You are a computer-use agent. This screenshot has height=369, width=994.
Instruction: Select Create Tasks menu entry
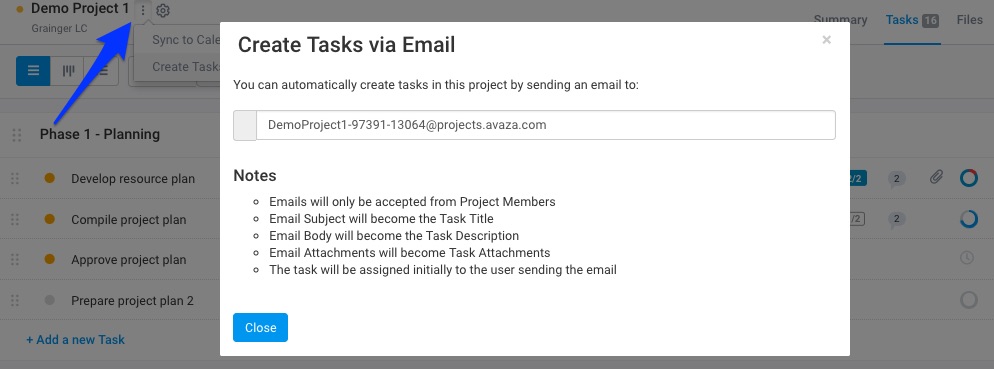[x=186, y=67]
